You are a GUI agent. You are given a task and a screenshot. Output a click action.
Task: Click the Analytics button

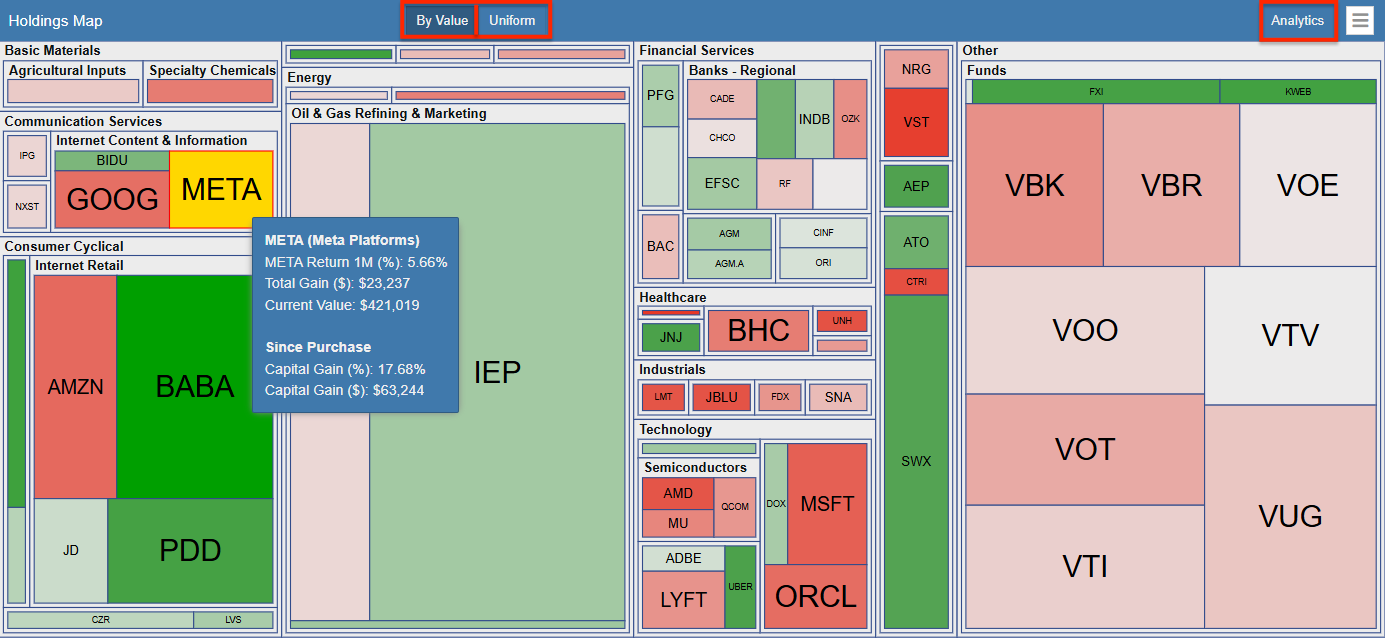pos(1297,20)
